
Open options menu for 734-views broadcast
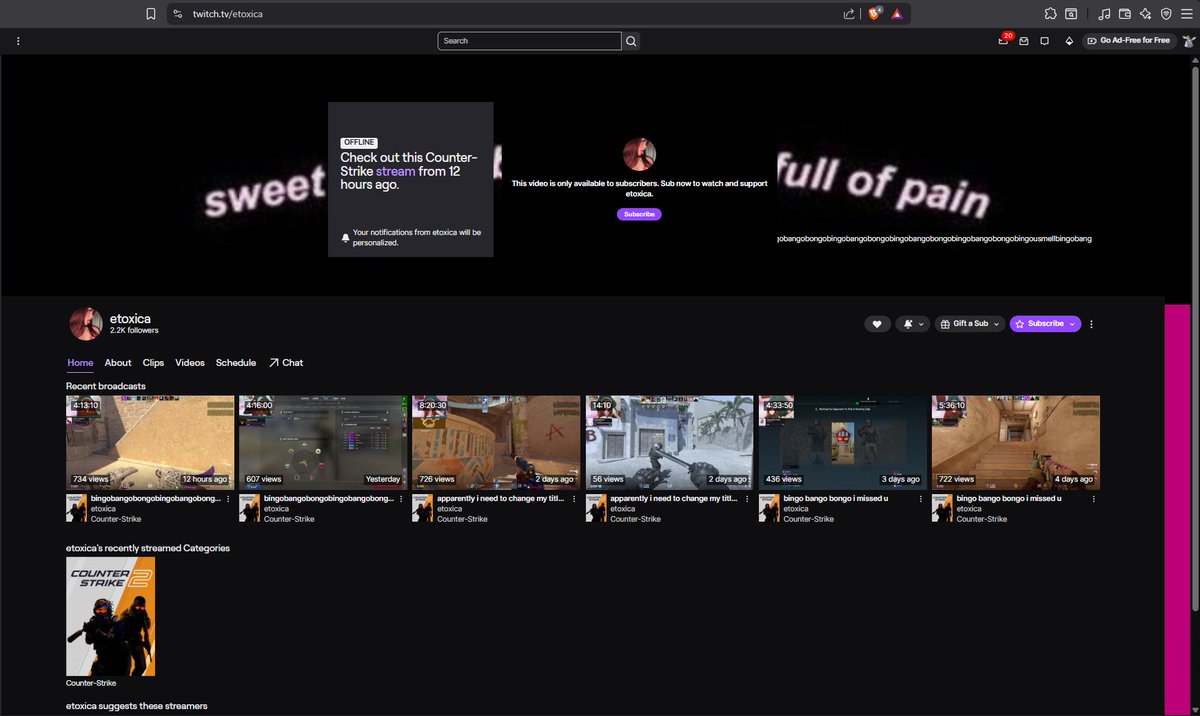pyautogui.click(x=227, y=498)
